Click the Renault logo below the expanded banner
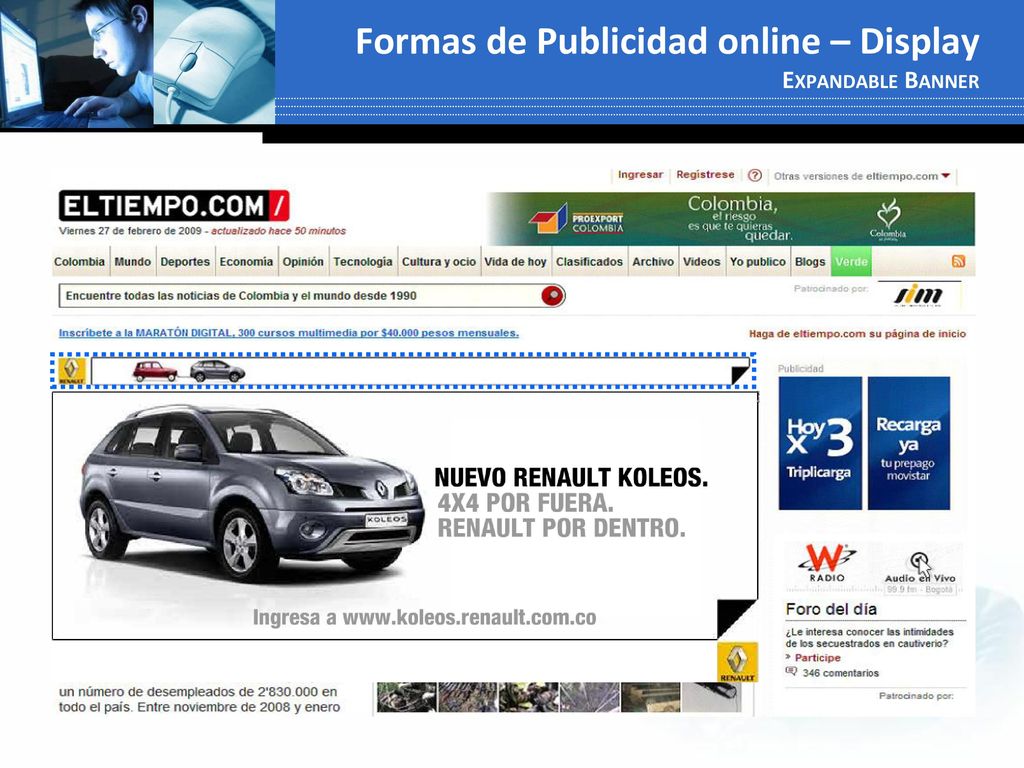Viewport: 1024px width, 768px height. pyautogui.click(x=737, y=662)
